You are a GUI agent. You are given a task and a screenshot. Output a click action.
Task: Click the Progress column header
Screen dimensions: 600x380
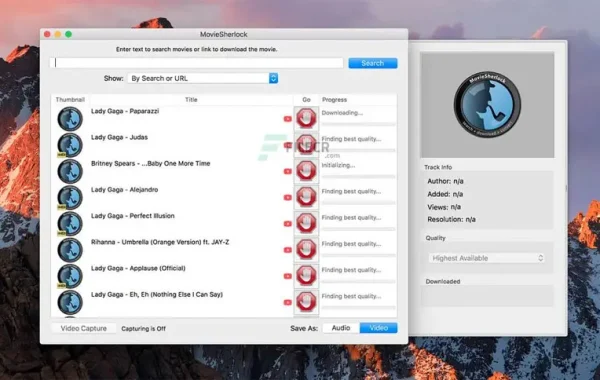(x=358, y=99)
